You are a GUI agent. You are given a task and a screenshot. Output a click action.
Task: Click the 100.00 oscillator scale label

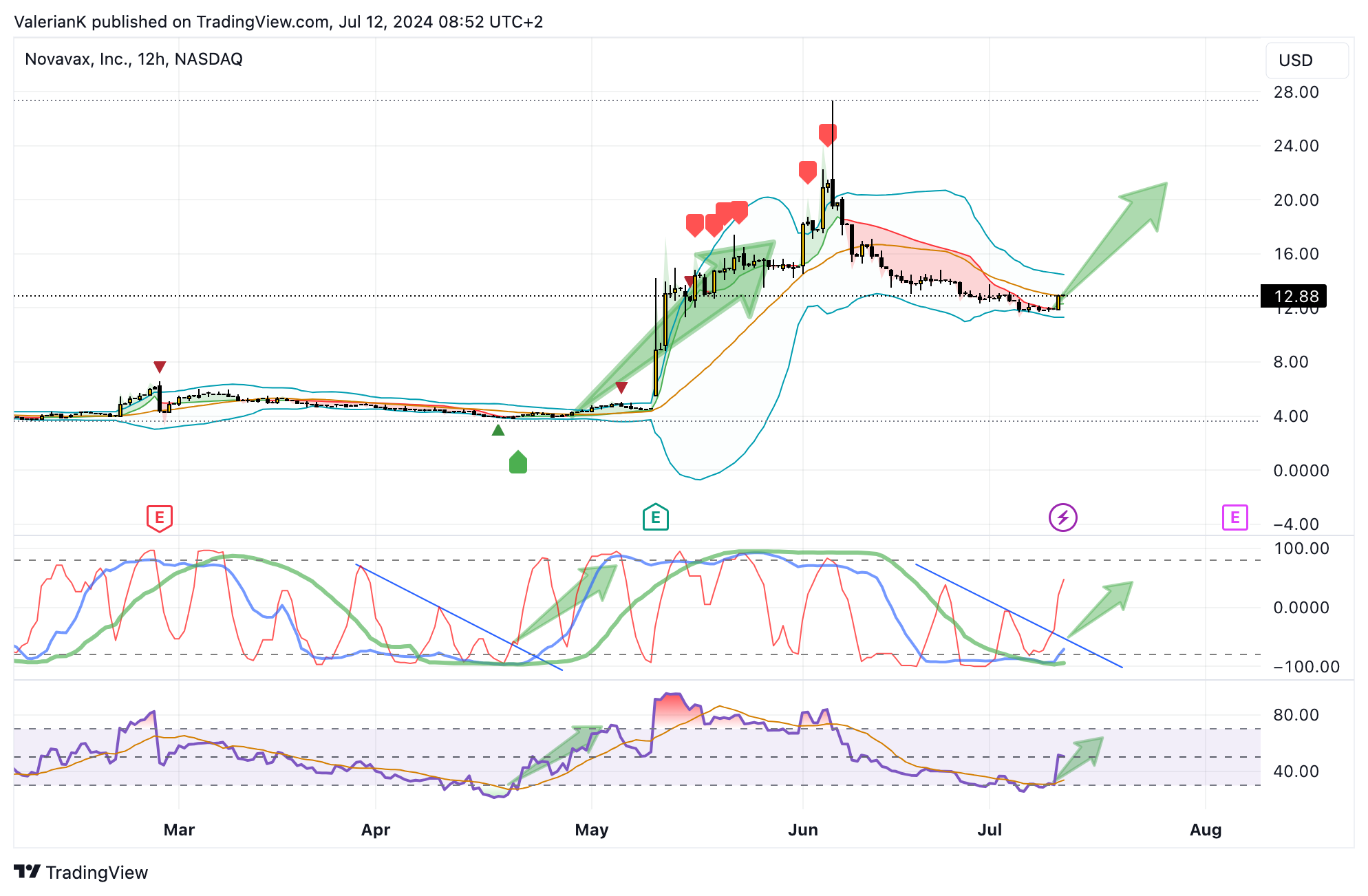[x=1302, y=548]
